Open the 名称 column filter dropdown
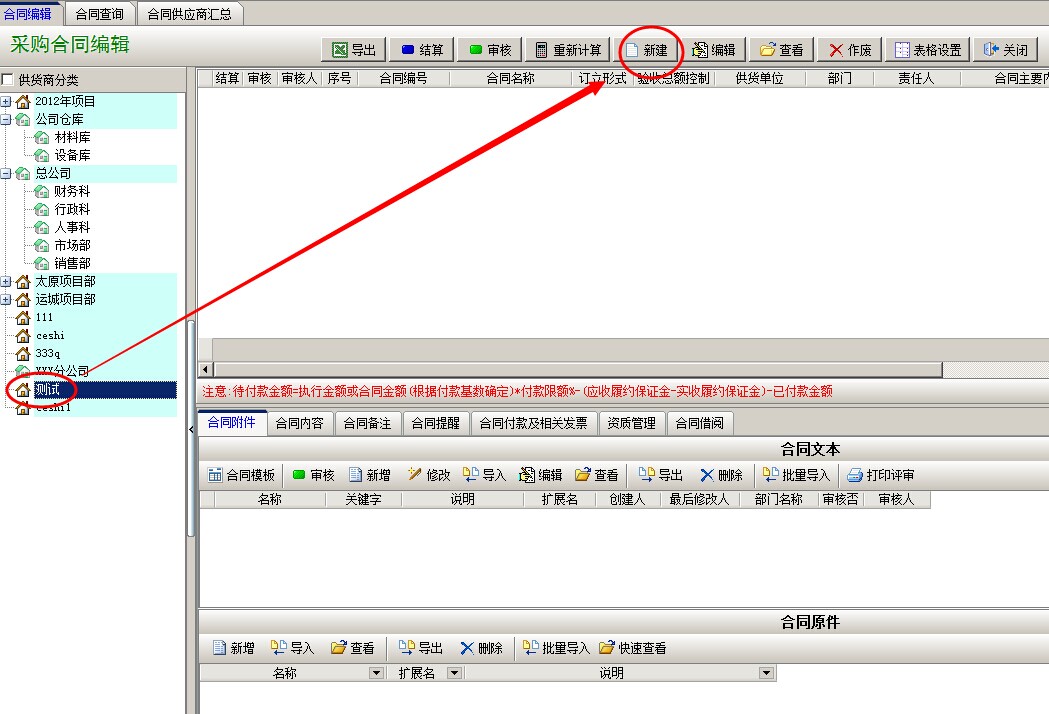The width and height of the screenshot is (1049, 714). (377, 674)
